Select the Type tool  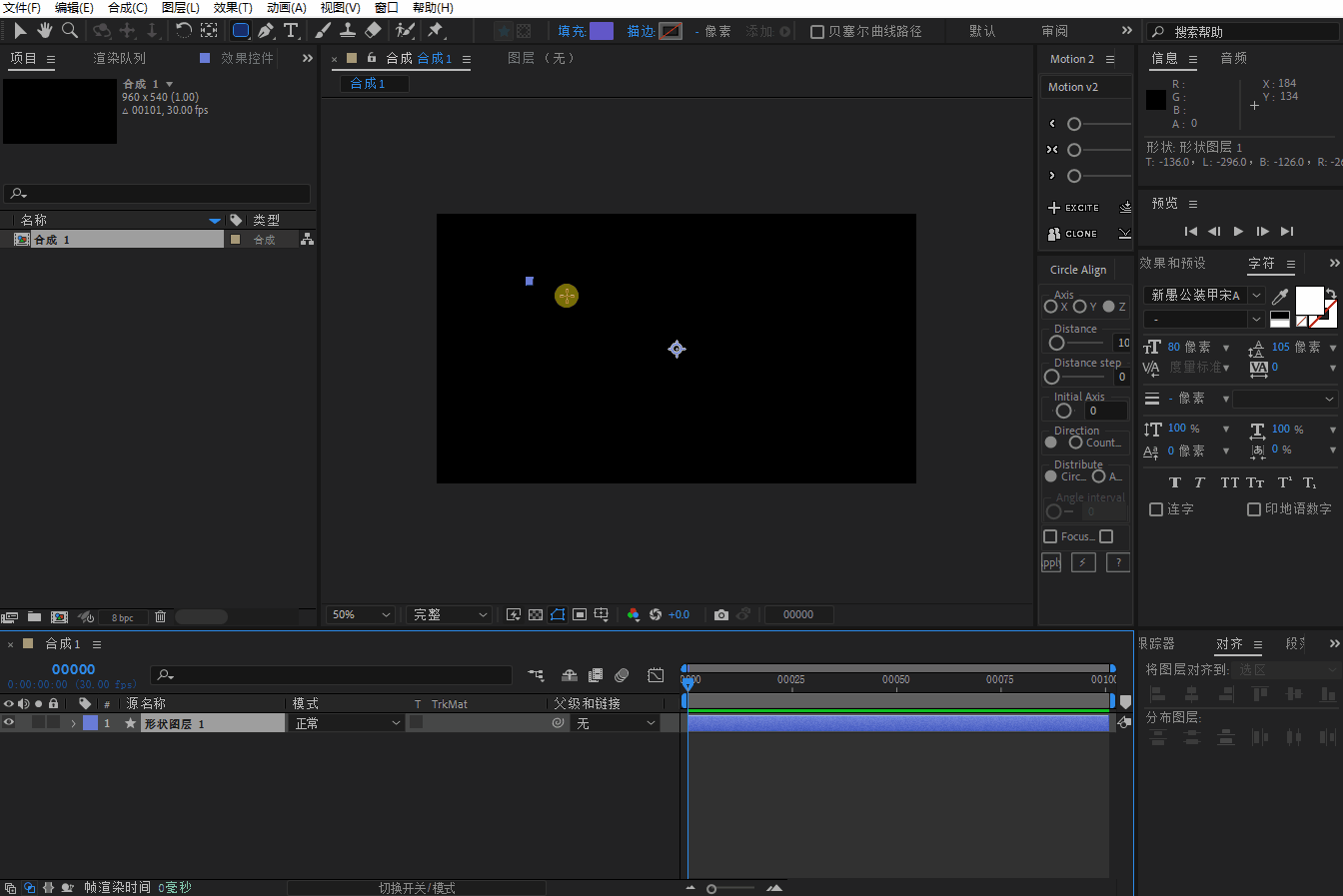coord(291,31)
